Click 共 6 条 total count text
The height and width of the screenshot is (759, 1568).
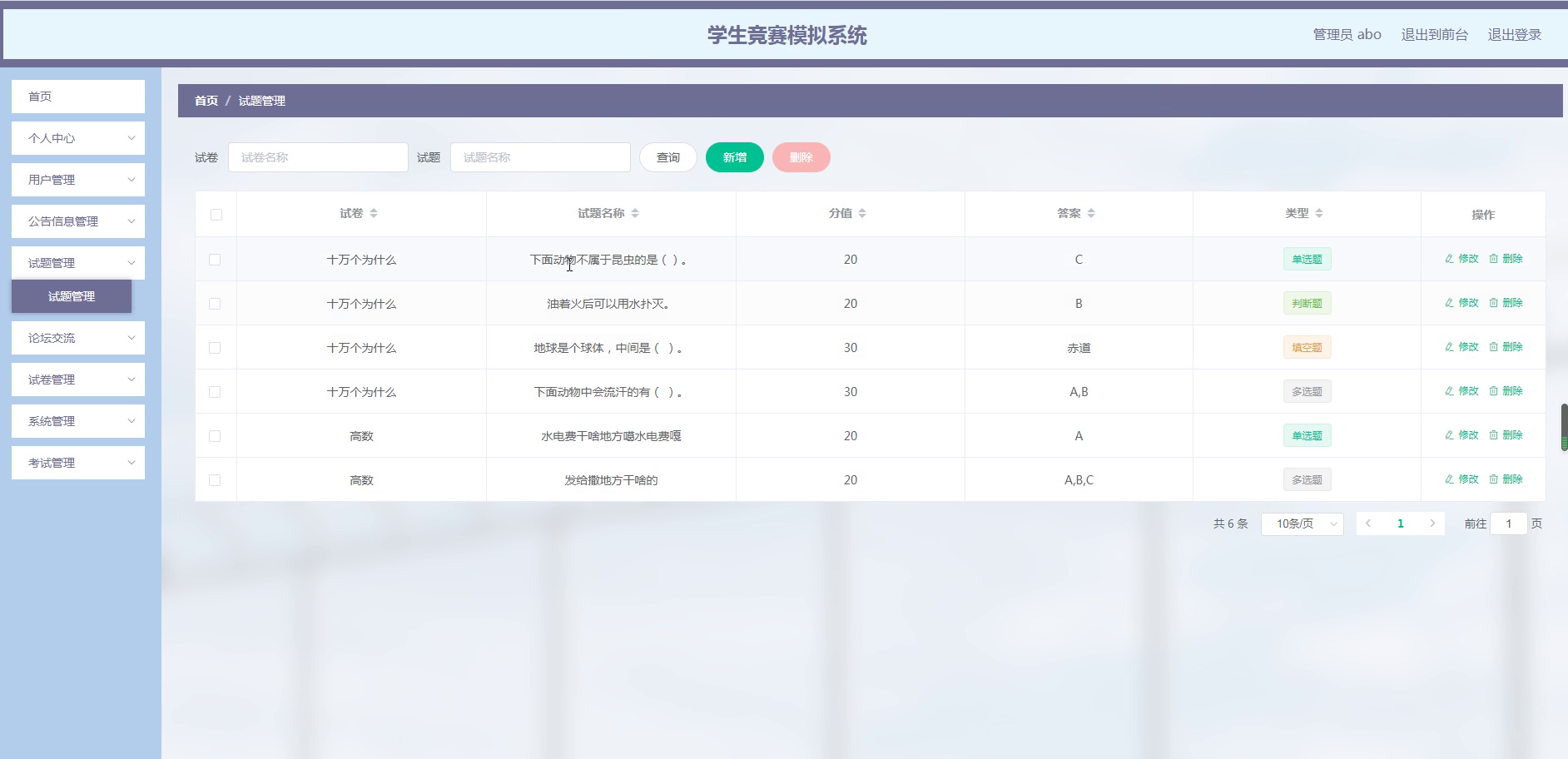click(x=1230, y=523)
